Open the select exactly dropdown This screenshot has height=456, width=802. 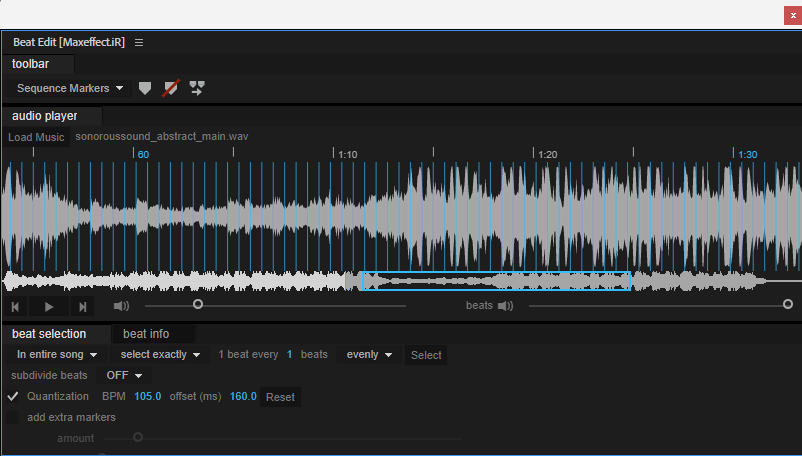tap(160, 355)
